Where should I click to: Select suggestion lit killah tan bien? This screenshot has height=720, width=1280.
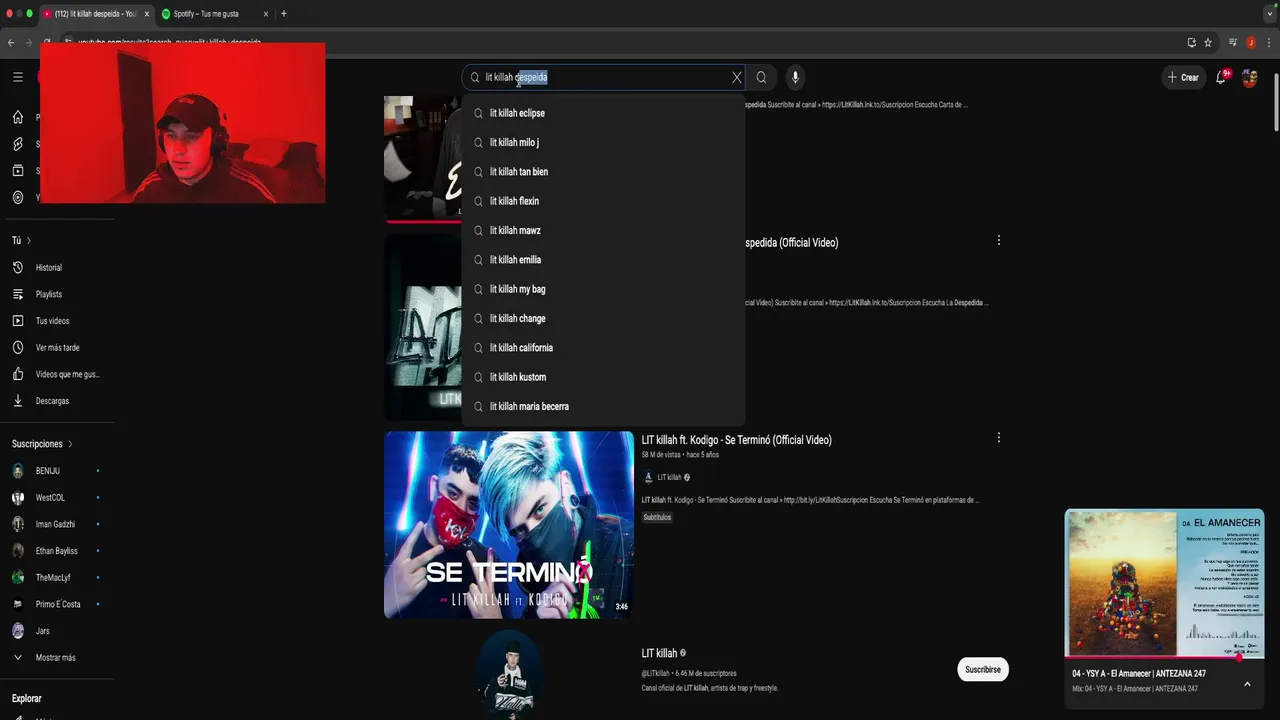(x=603, y=172)
